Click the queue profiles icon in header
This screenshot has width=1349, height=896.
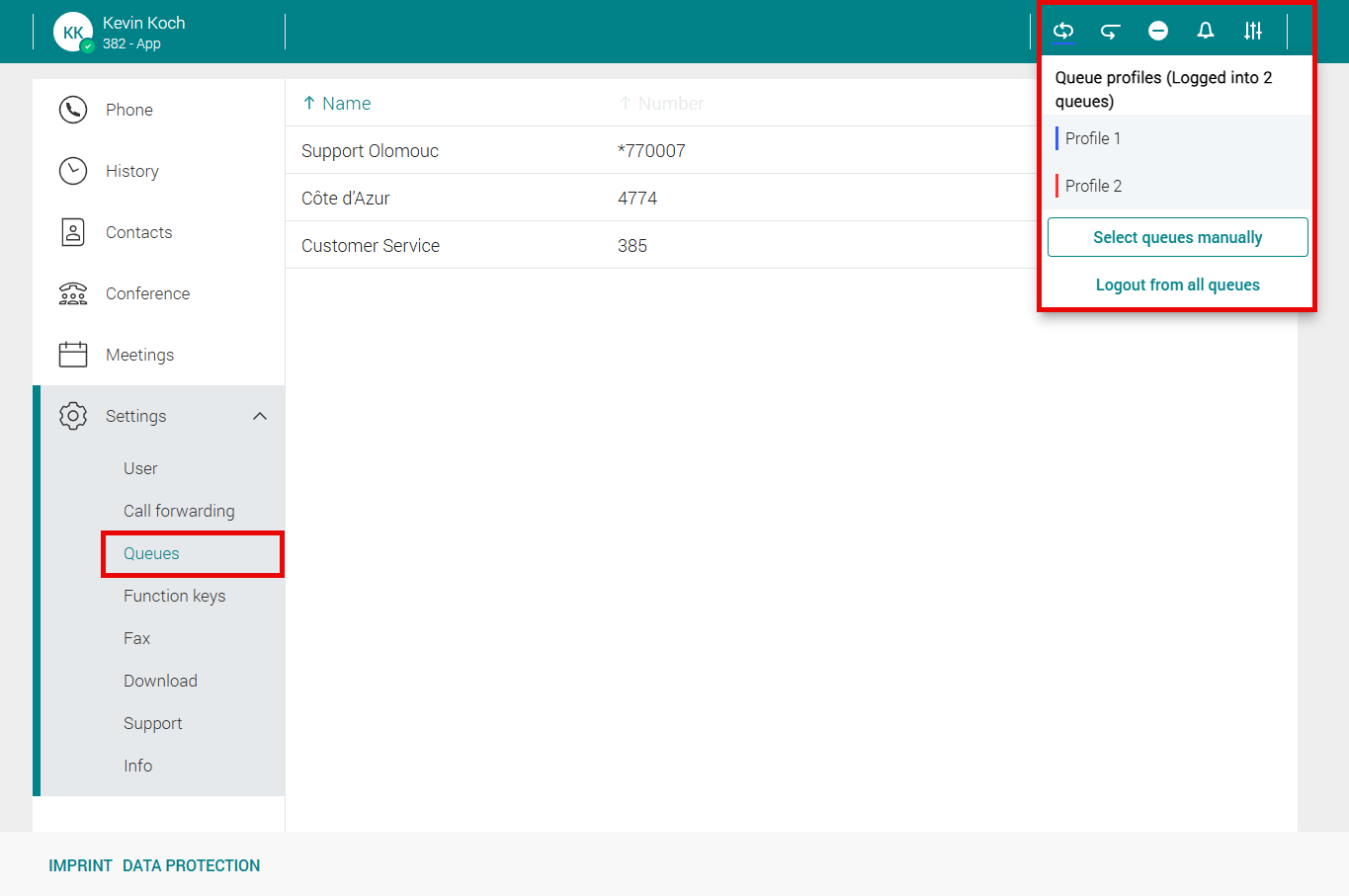(1063, 31)
